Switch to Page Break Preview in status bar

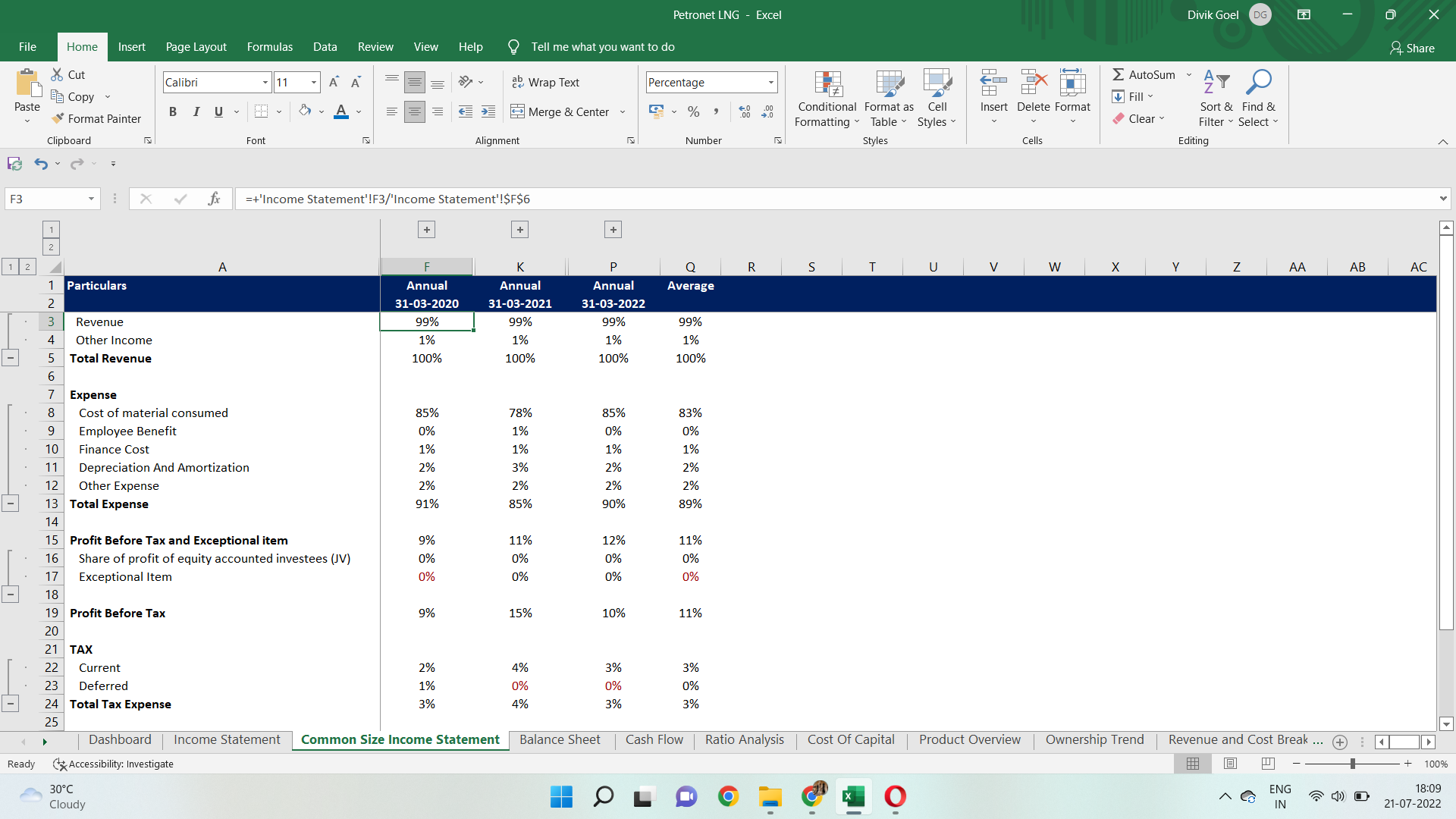[x=1268, y=764]
